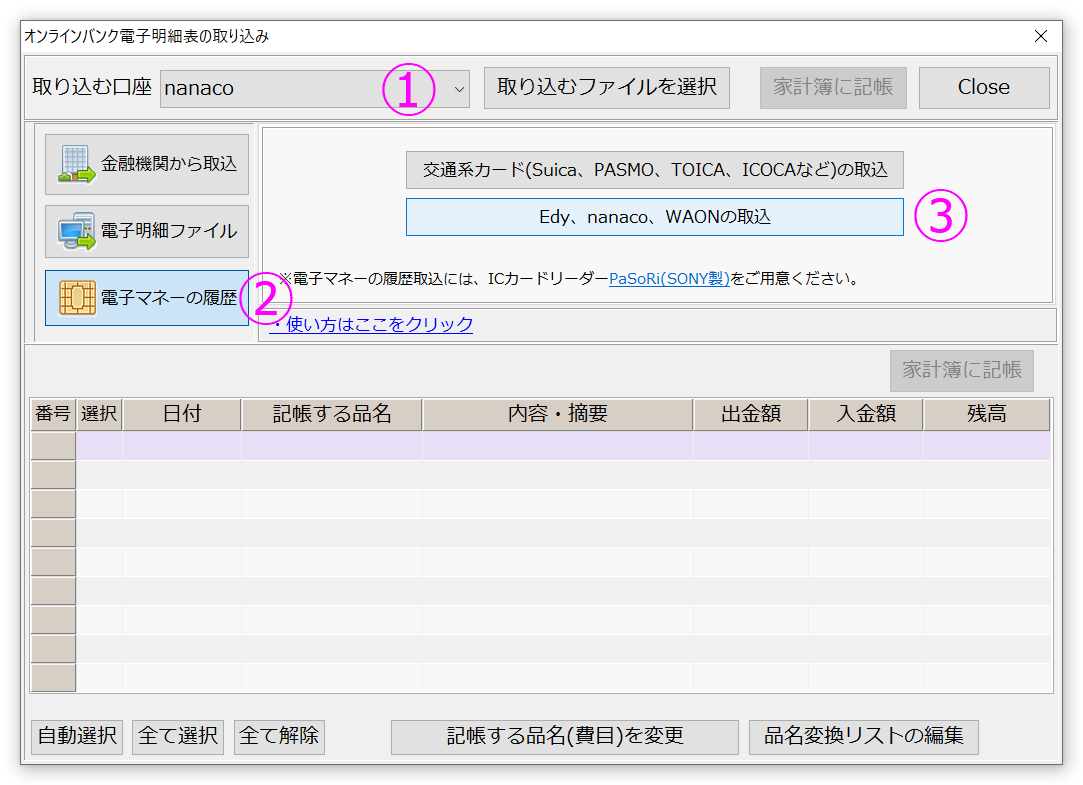Select all rows with 全て選択

pyautogui.click(x=177, y=737)
